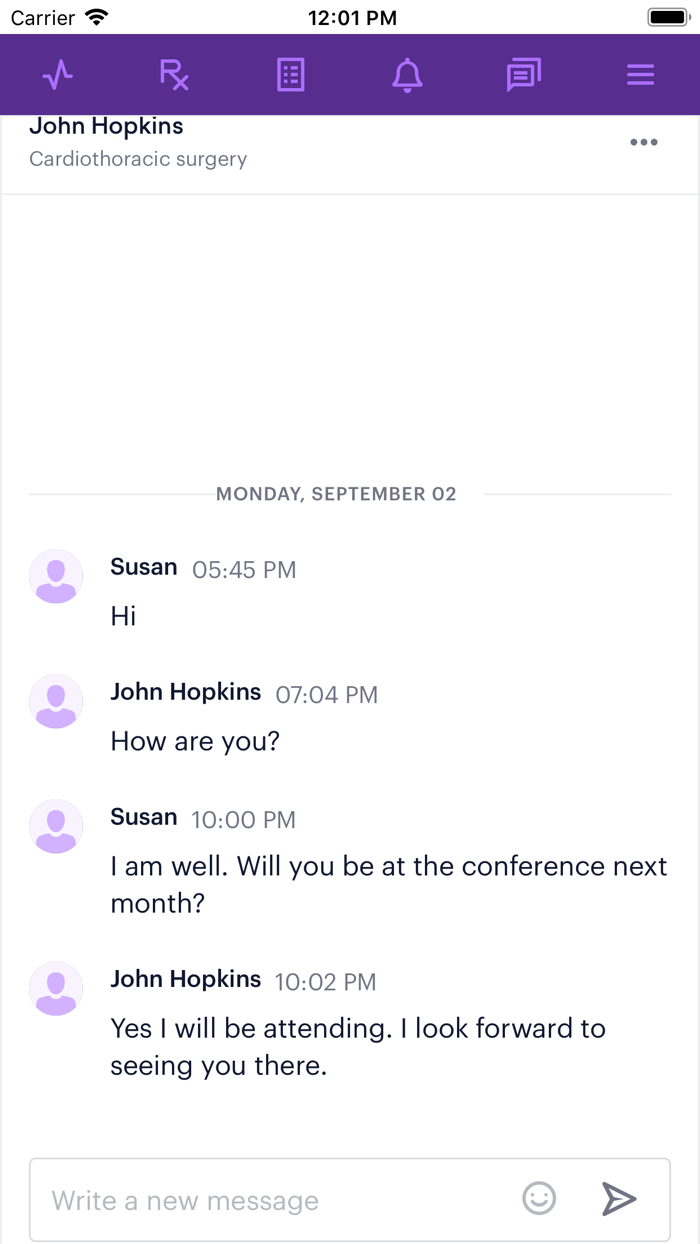Open the vitals activity pulse icon

tap(58, 75)
